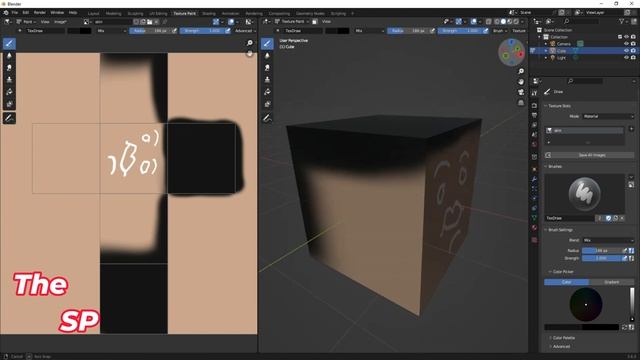
Task: Select the Clone tool in 3D viewport toolbar
Action: click(267, 80)
